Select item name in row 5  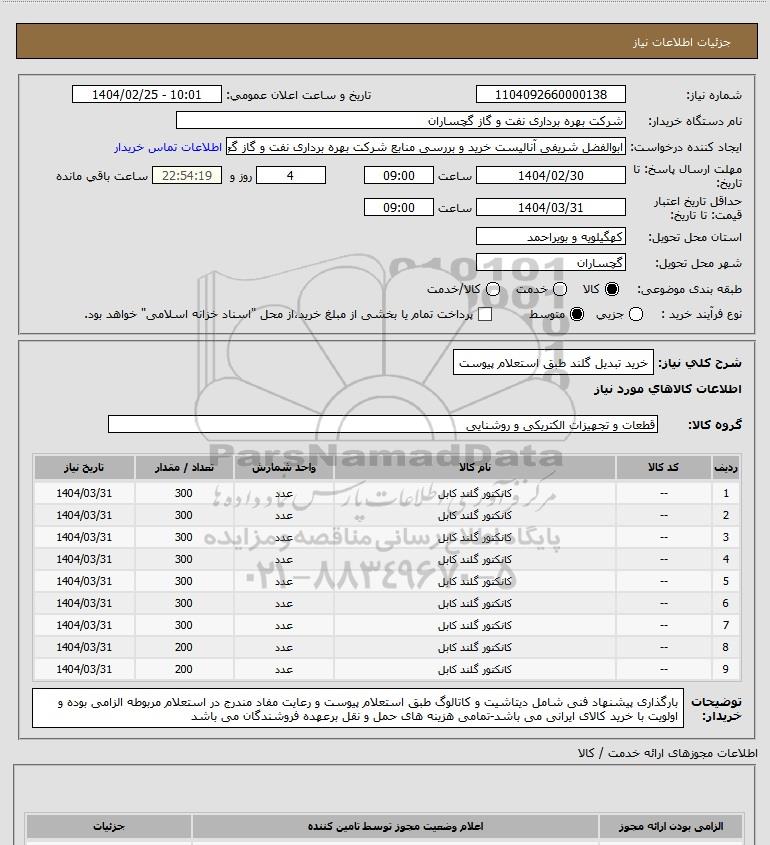click(x=475, y=581)
